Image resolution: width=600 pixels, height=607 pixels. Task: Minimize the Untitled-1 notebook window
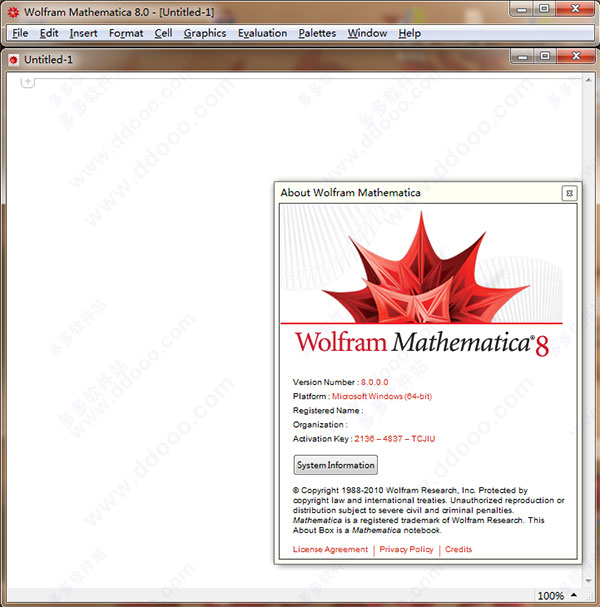pyautogui.click(x=523, y=57)
